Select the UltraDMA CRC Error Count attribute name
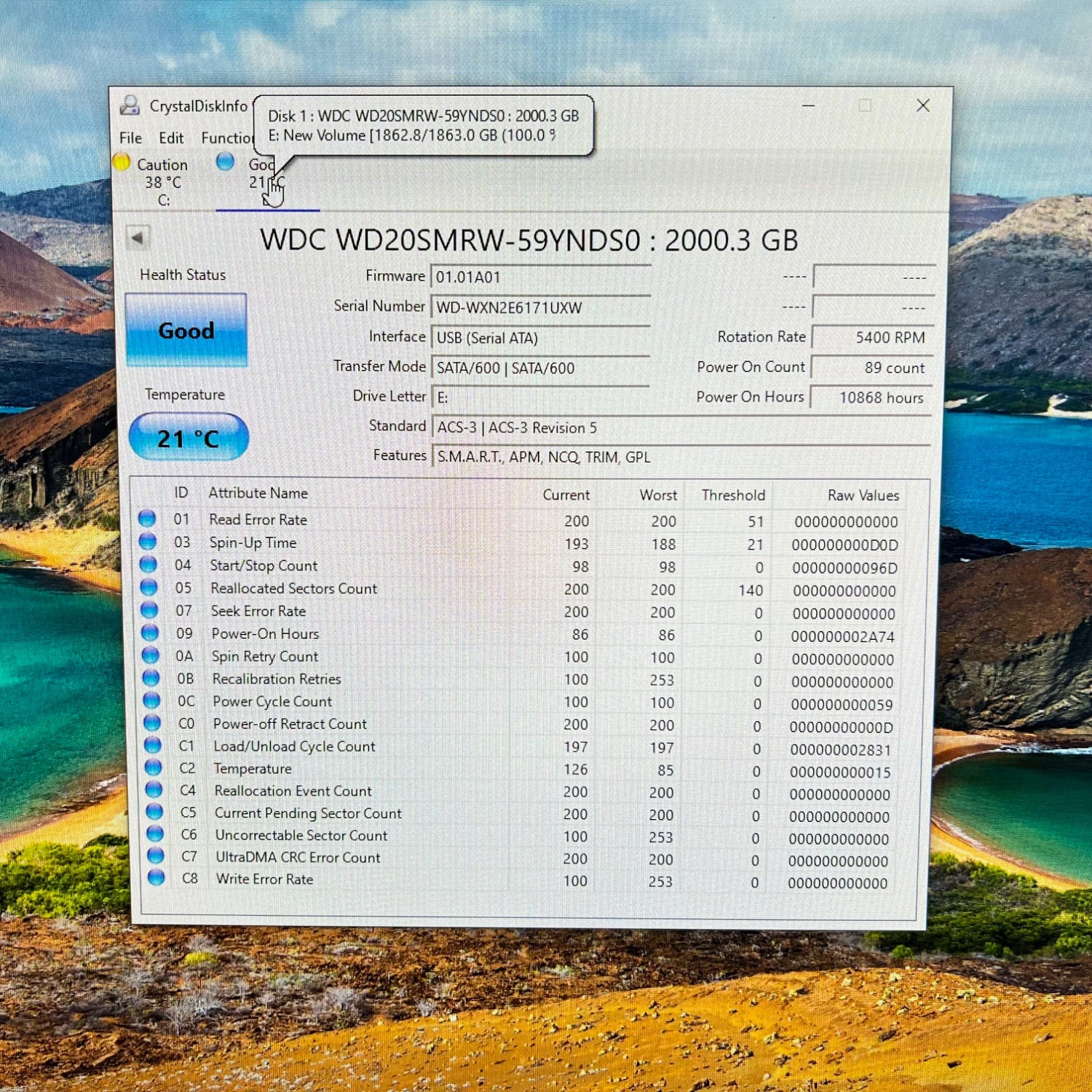 (298, 858)
